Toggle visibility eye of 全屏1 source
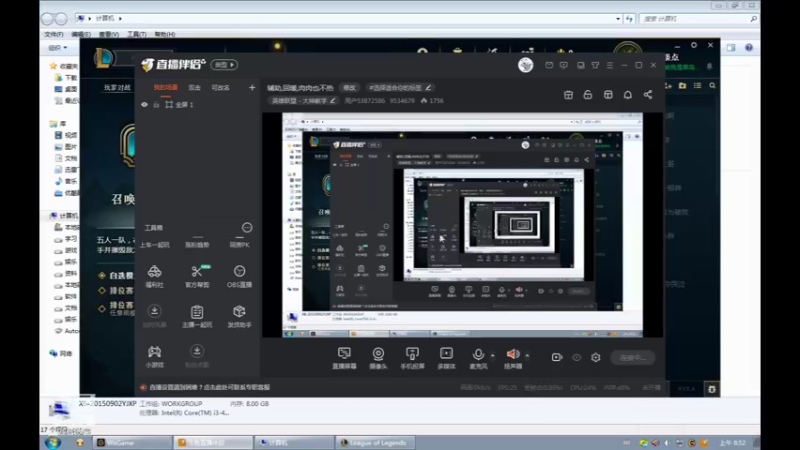The image size is (800, 450). coord(144,105)
